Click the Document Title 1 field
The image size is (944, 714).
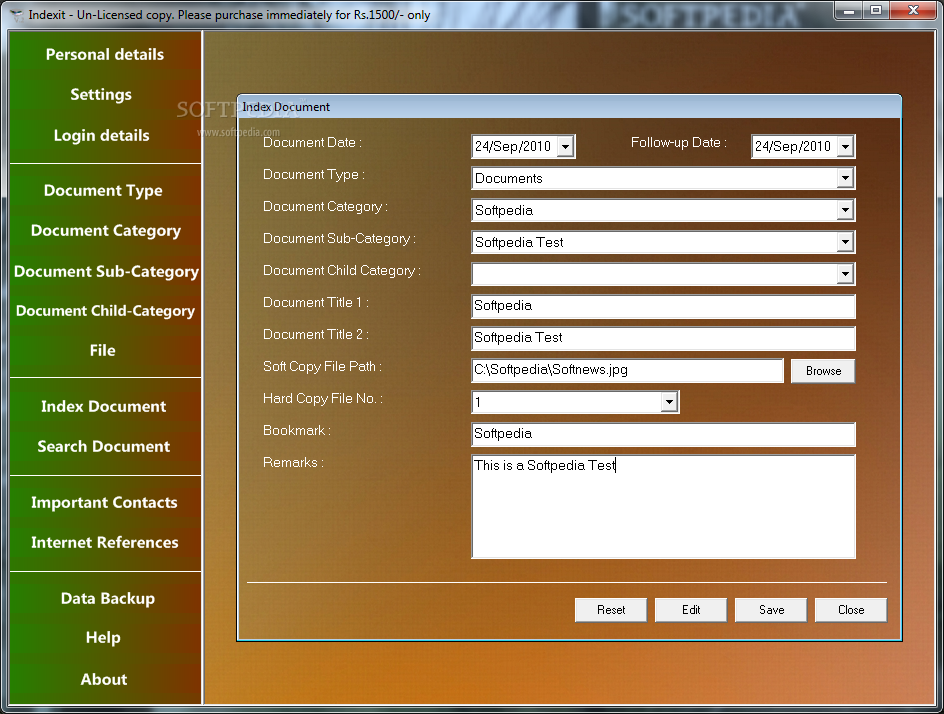[x=663, y=306]
